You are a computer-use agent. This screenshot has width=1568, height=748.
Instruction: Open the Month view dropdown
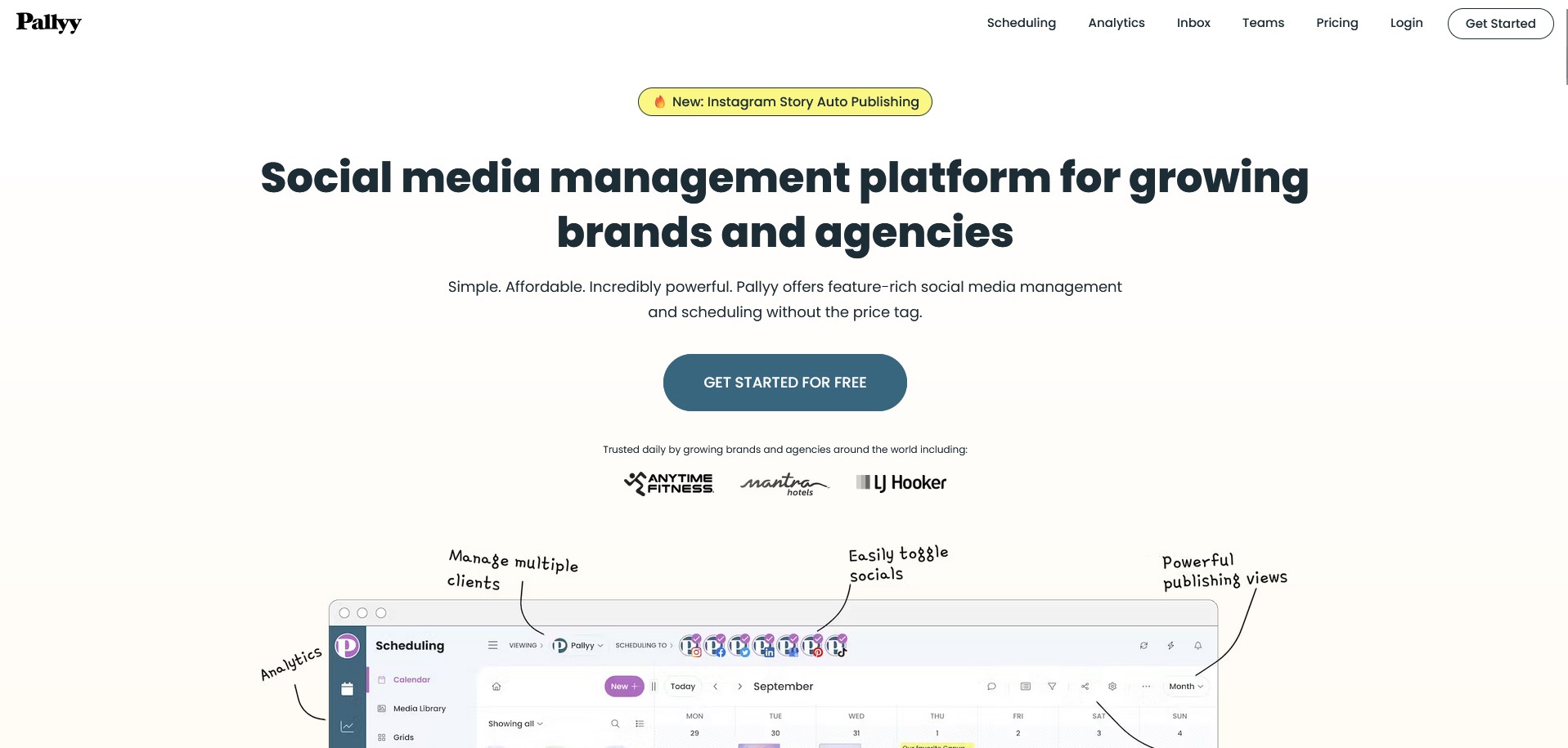tap(1186, 687)
